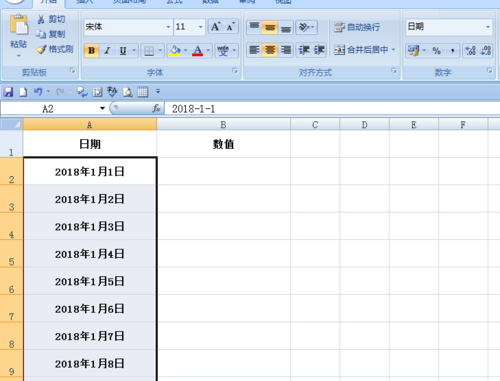Click the Paste clipboard icon
This screenshot has height=381, width=500.
pos(19,26)
